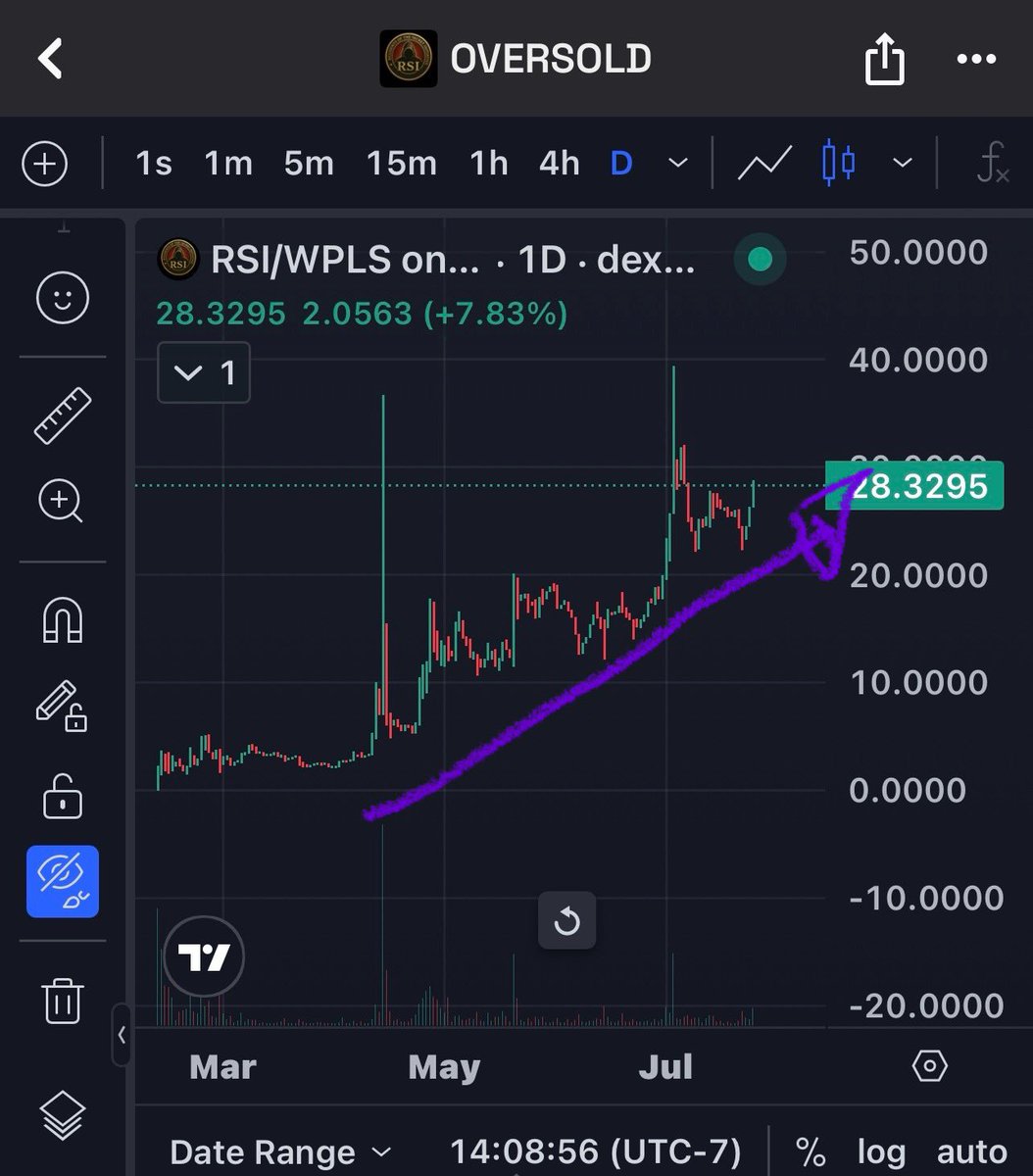Toggle percent scale mode
Viewport: 1033px width, 1176px height.
coord(810,1152)
